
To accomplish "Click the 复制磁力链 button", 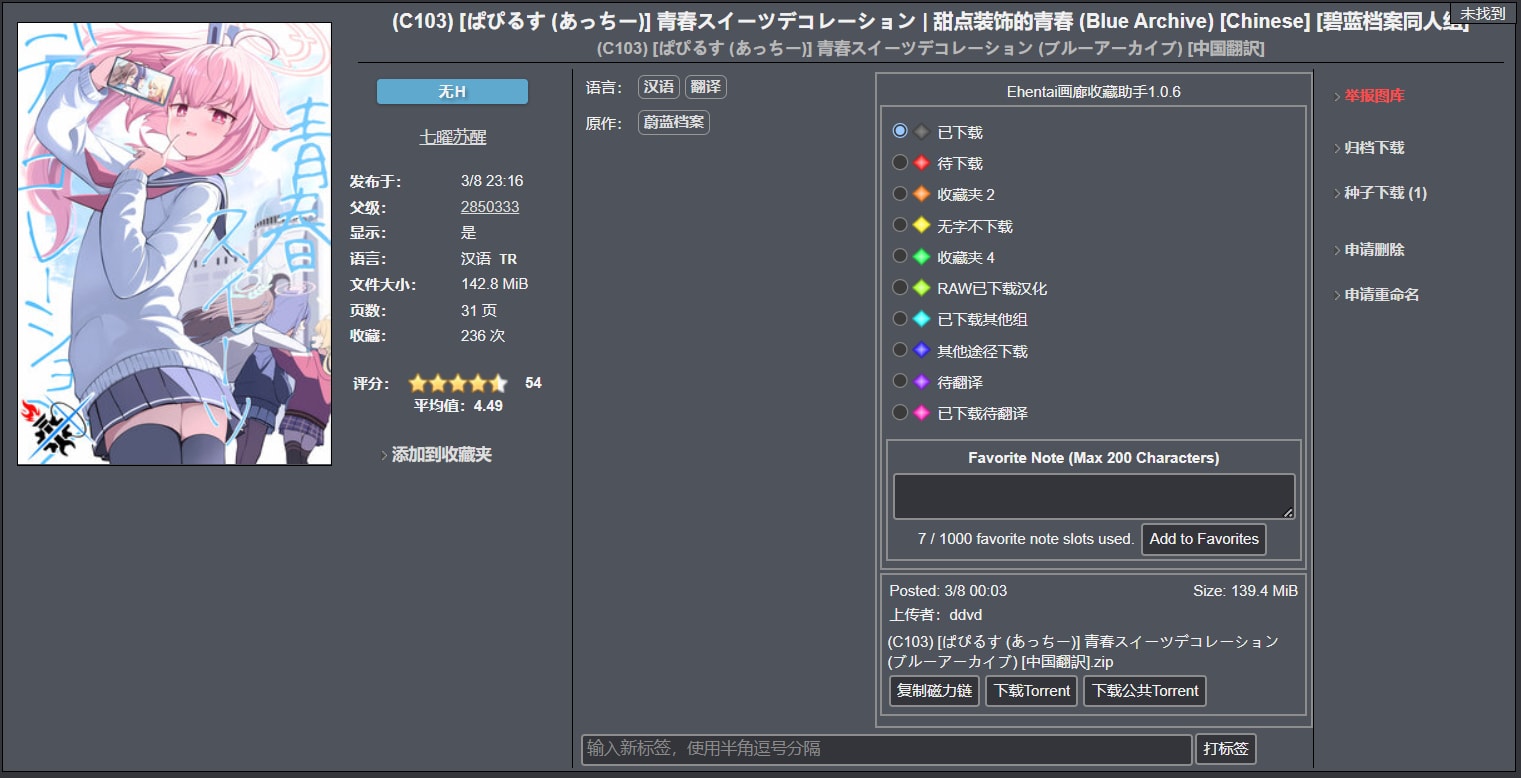I will pos(934,691).
